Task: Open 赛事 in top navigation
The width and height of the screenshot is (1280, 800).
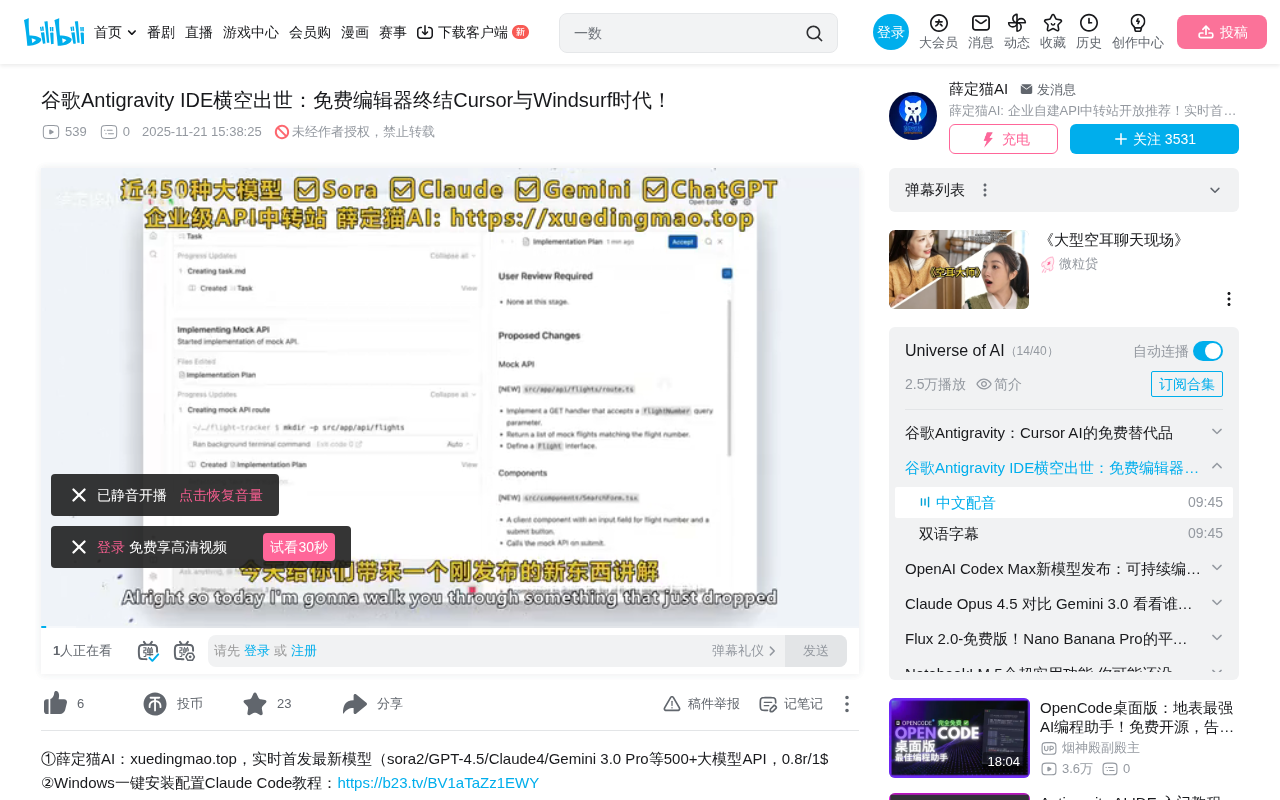Action: pyautogui.click(x=393, y=32)
